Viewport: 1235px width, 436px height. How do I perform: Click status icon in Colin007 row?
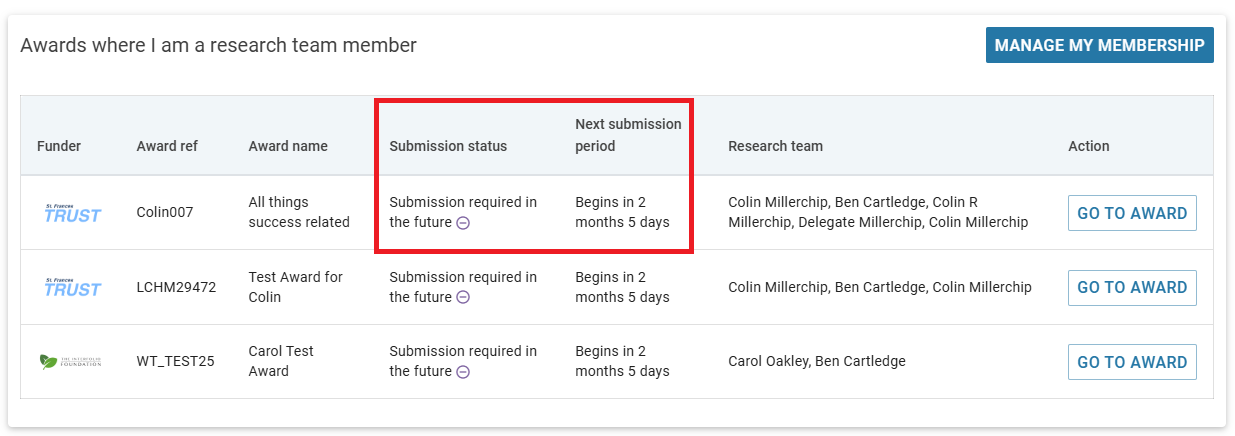(463, 223)
